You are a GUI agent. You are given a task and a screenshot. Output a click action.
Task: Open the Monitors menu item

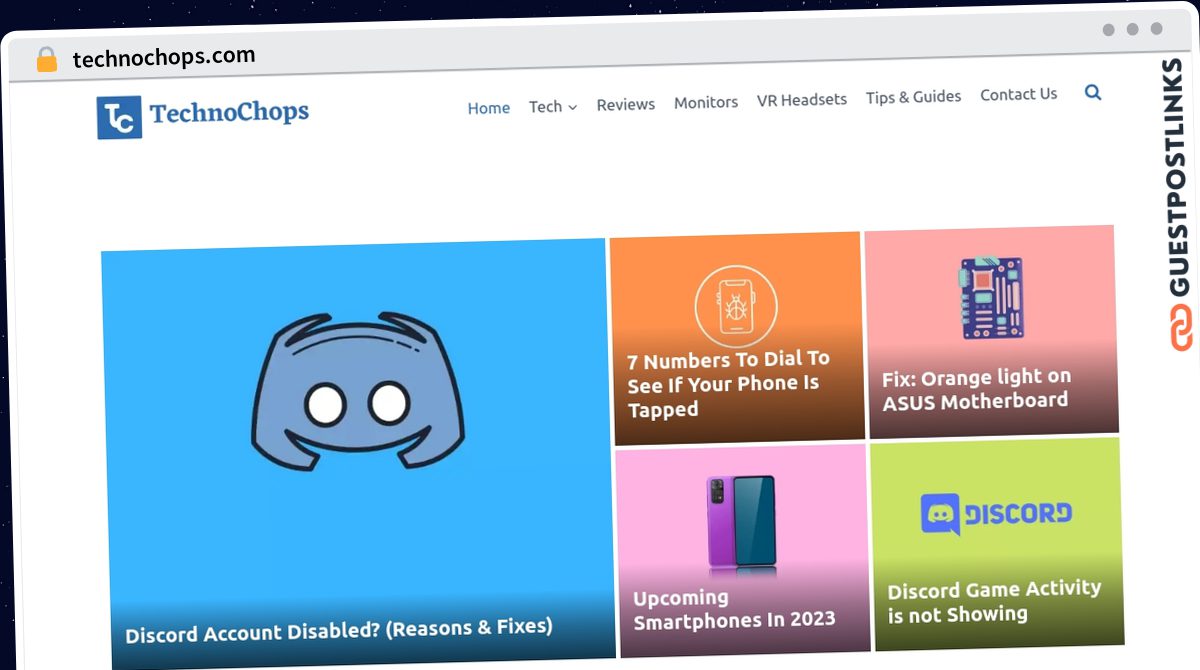706,102
